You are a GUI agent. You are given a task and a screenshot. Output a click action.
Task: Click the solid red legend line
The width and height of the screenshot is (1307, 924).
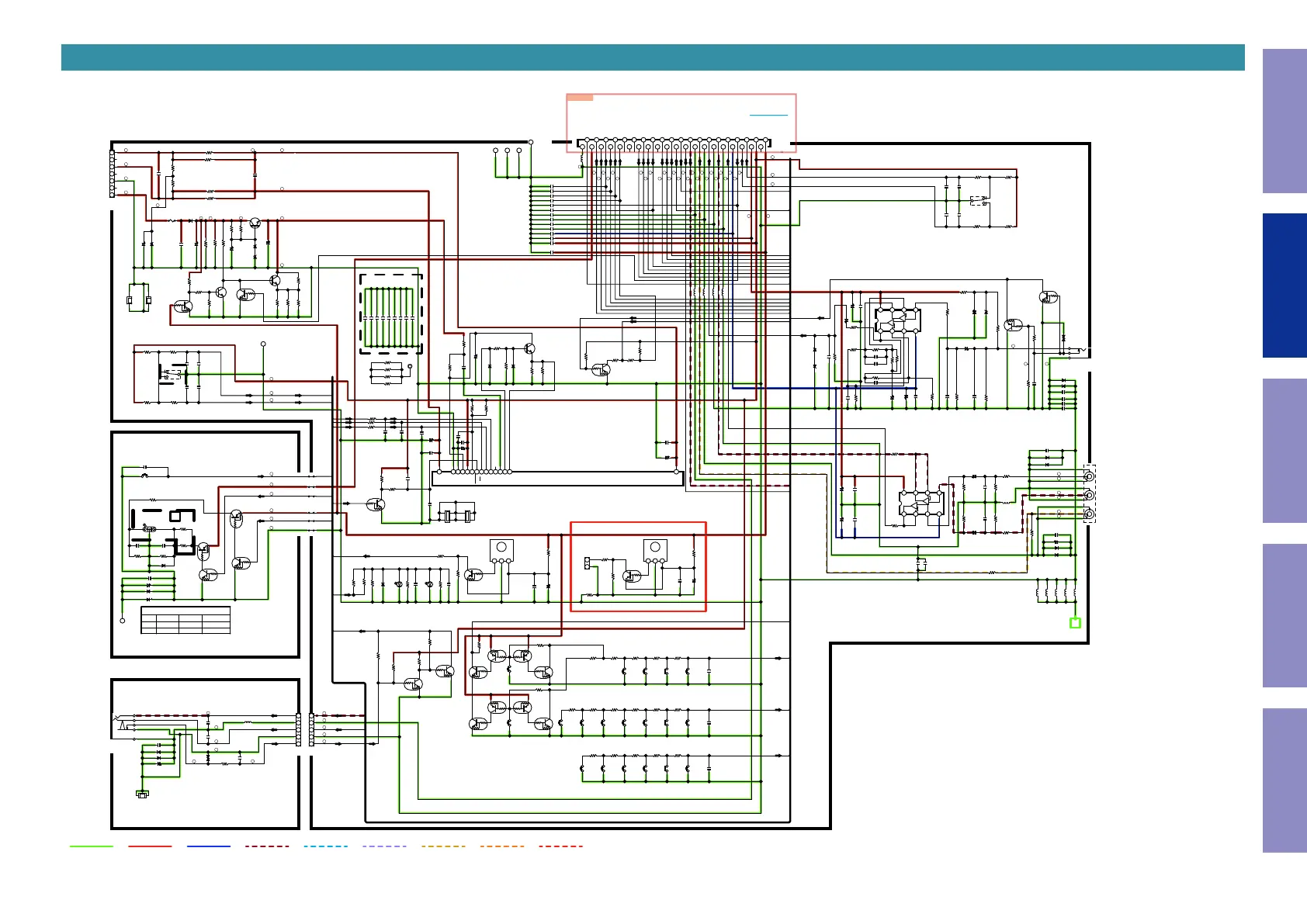click(150, 846)
